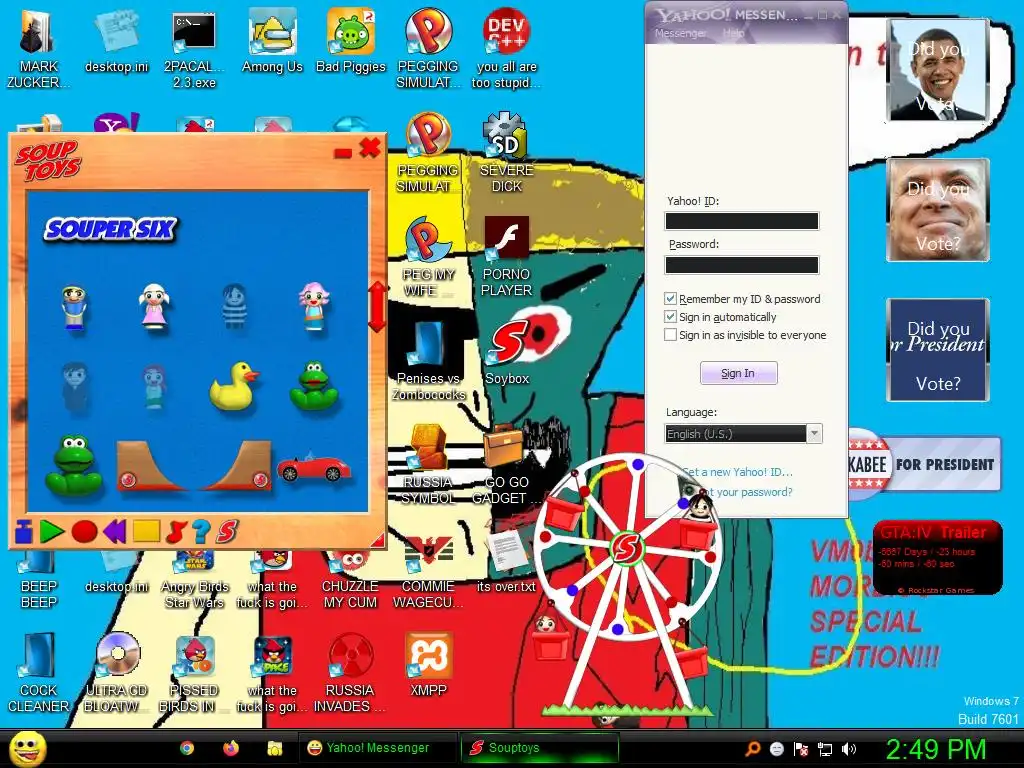Click the McCain Did you Vote gadget
The width and height of the screenshot is (1024, 768).
tap(938, 210)
